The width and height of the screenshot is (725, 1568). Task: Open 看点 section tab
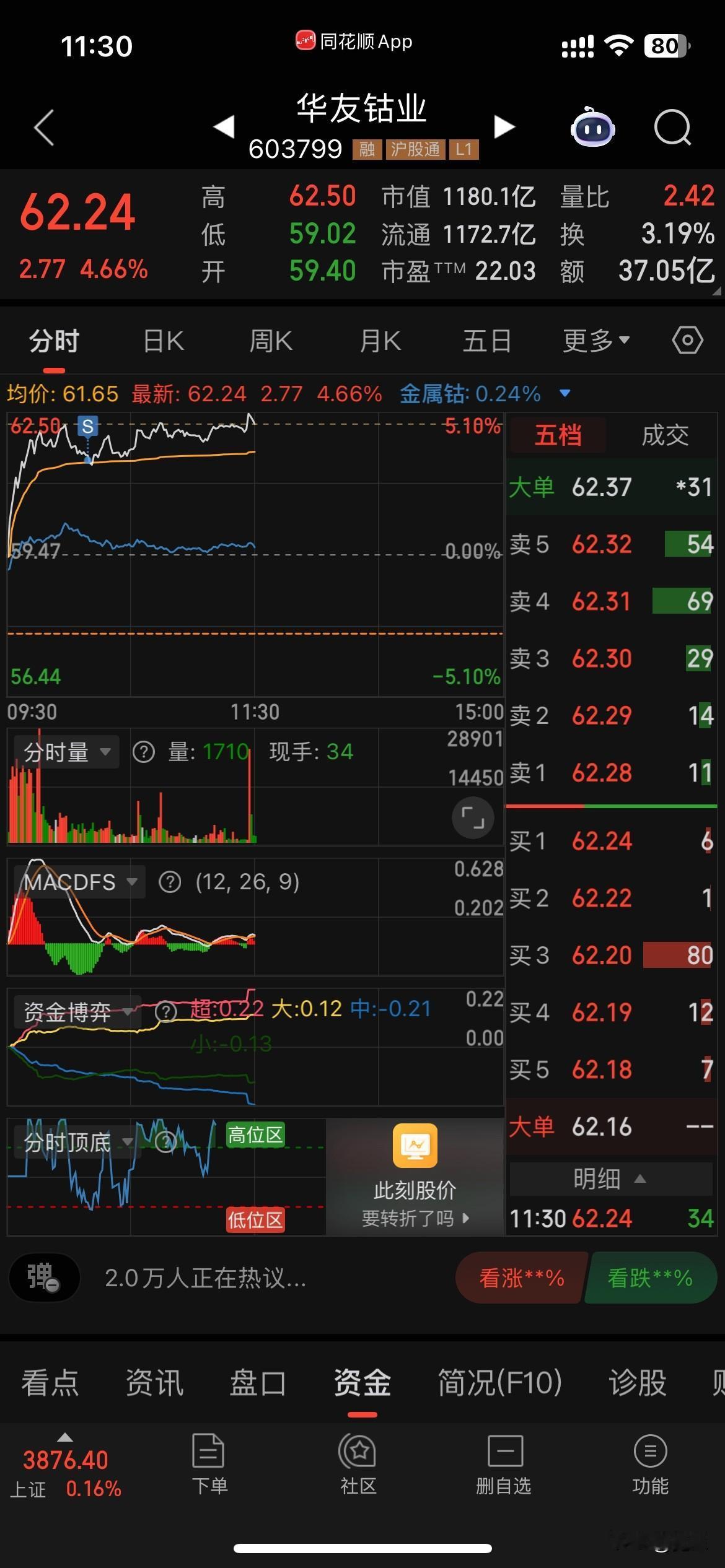50,1383
